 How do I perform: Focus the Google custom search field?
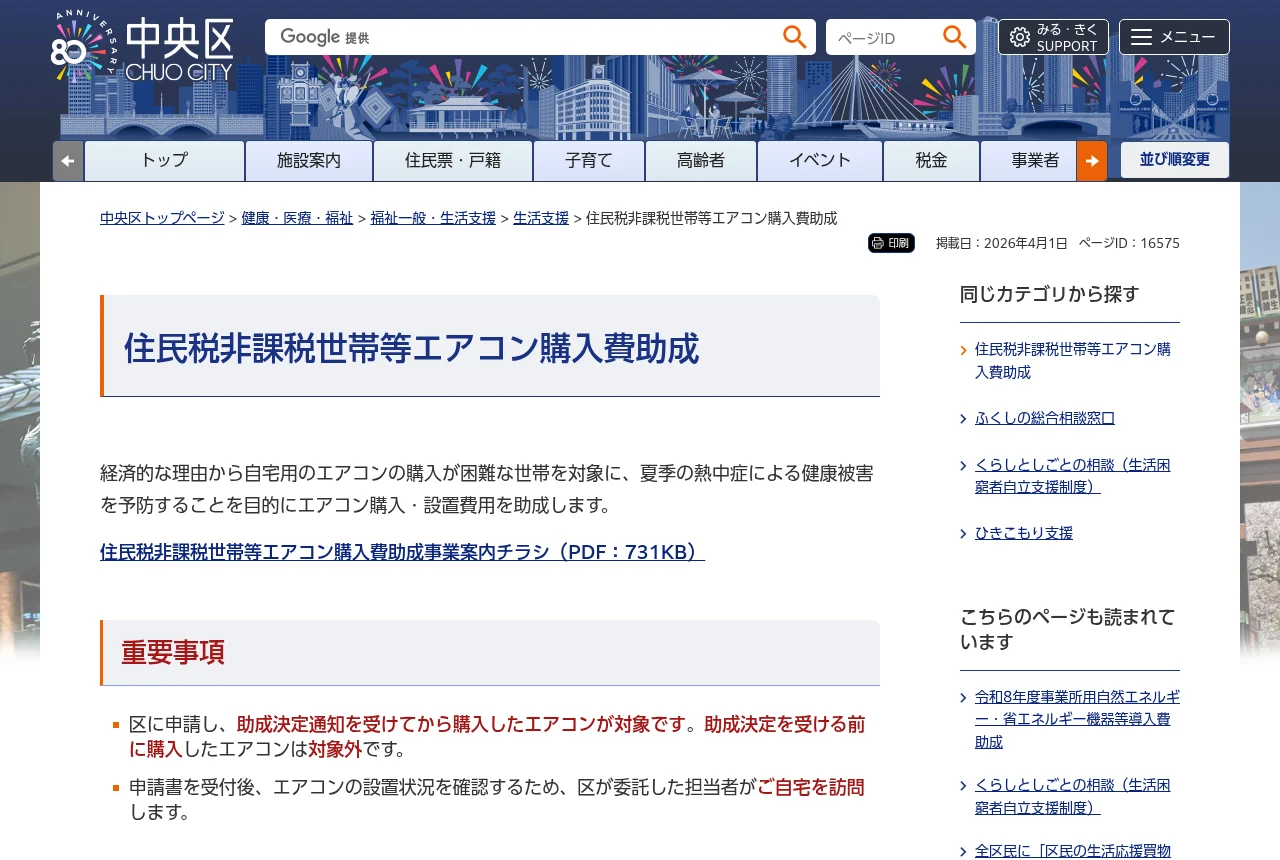(x=522, y=37)
